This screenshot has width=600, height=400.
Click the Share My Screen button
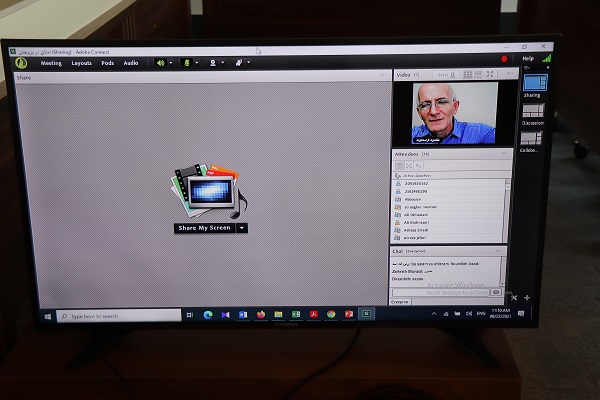click(204, 228)
